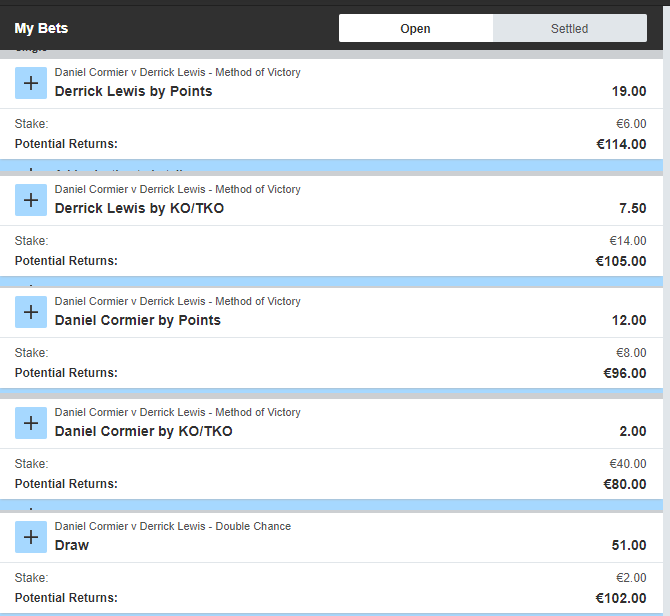Click the 7.50 odds value
The height and width of the screenshot is (616, 670).
[632, 208]
